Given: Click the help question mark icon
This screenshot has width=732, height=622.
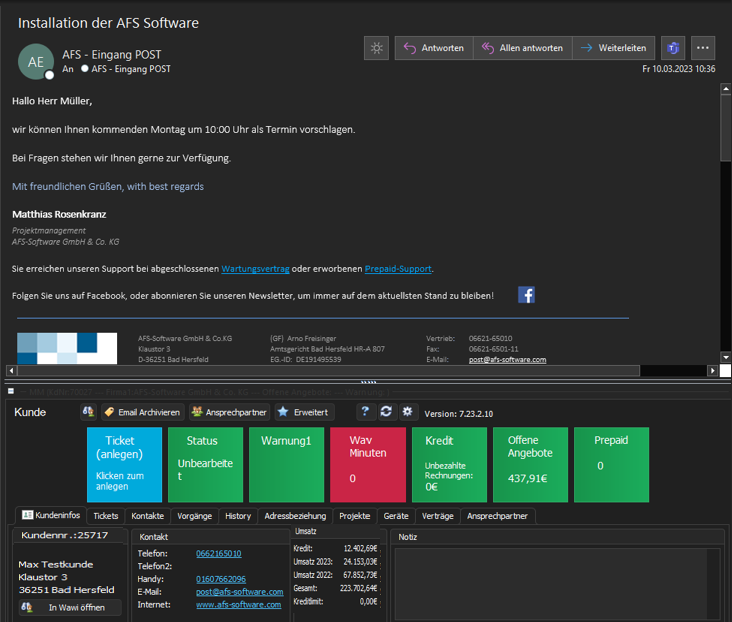Looking at the screenshot, I should [365, 411].
